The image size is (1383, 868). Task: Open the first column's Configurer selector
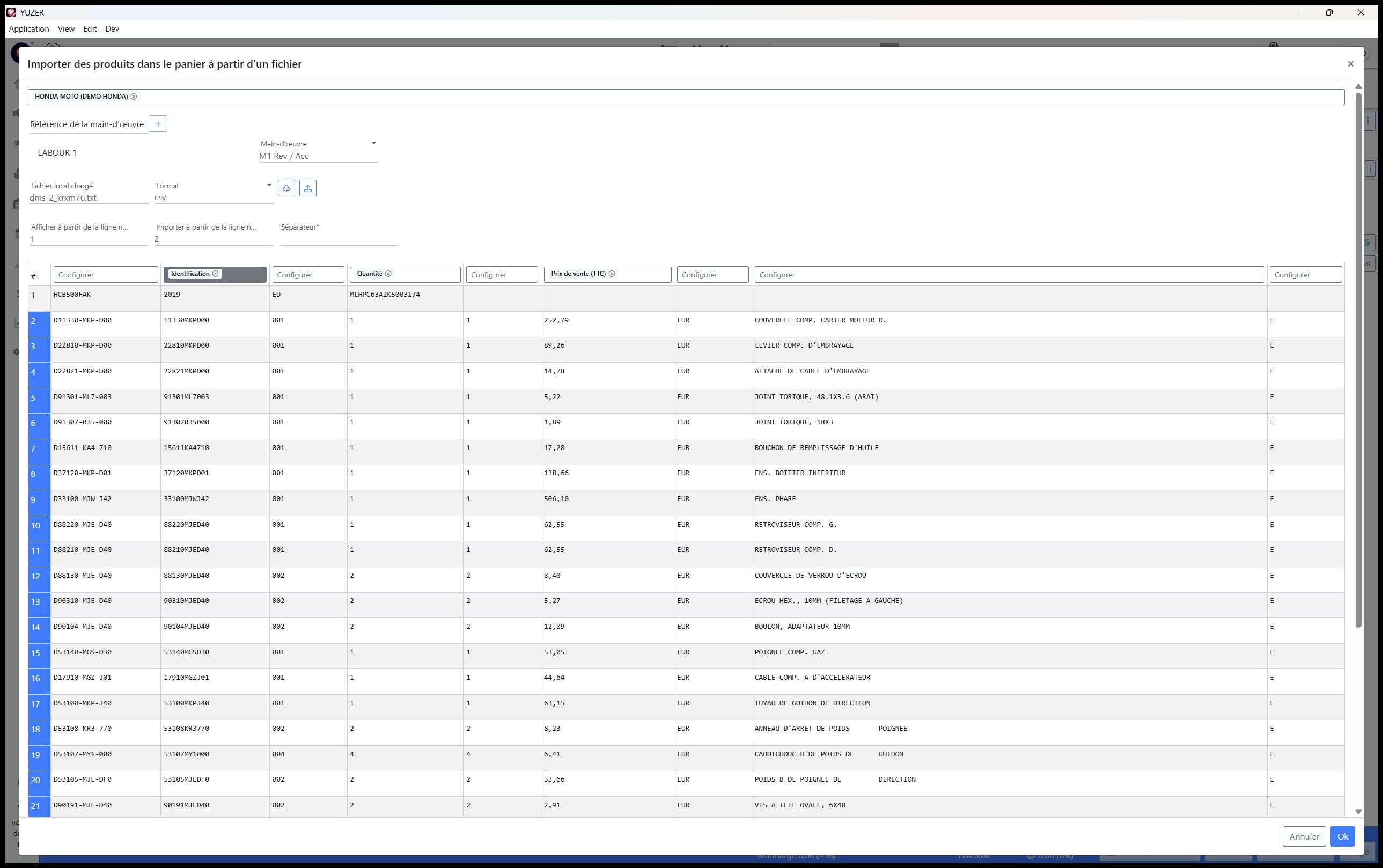pyautogui.click(x=106, y=275)
